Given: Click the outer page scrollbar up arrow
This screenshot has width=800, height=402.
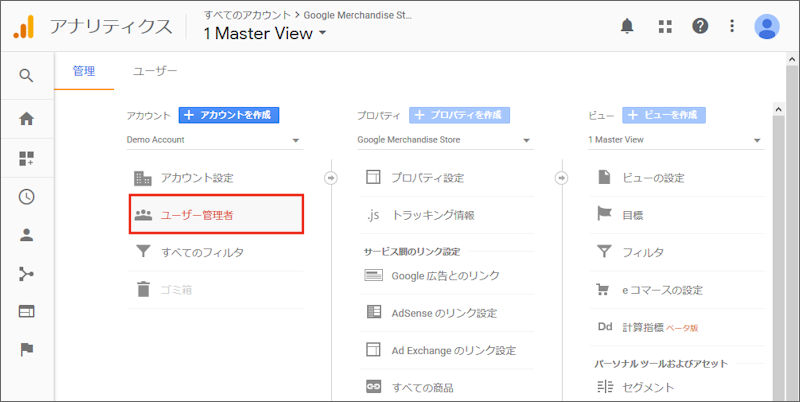Looking at the screenshot, I should coord(792,60).
